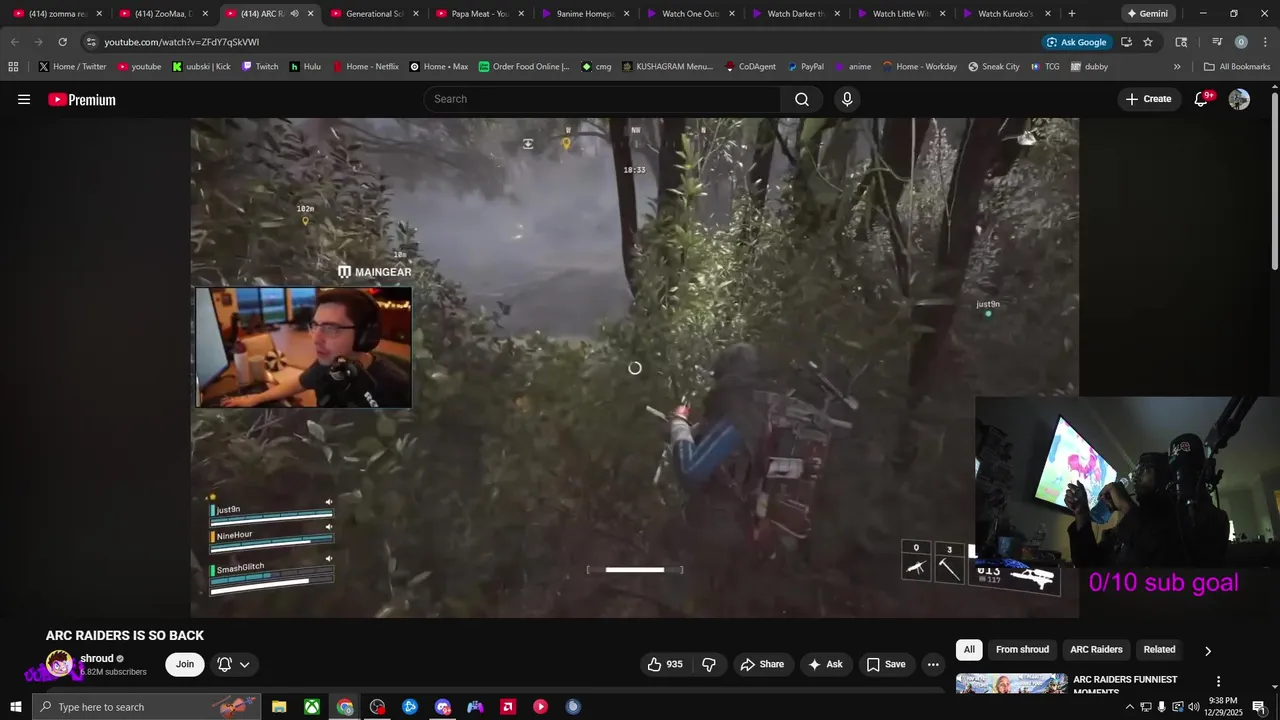
Task: Save the video to a playlist
Action: pyautogui.click(x=886, y=664)
